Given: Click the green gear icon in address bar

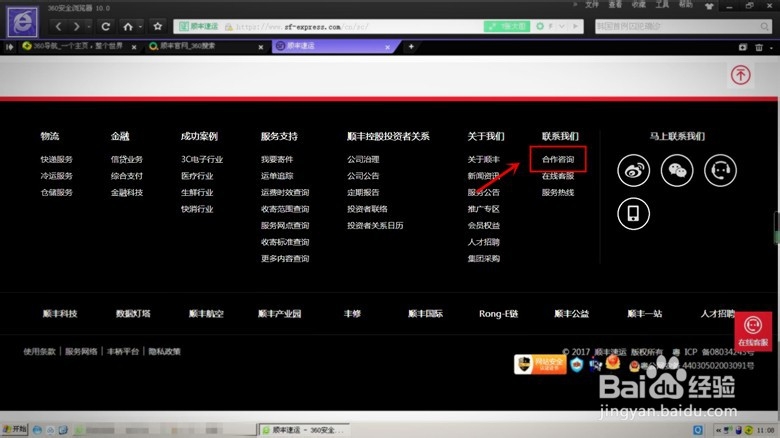Looking at the screenshot, I should tap(540, 26).
